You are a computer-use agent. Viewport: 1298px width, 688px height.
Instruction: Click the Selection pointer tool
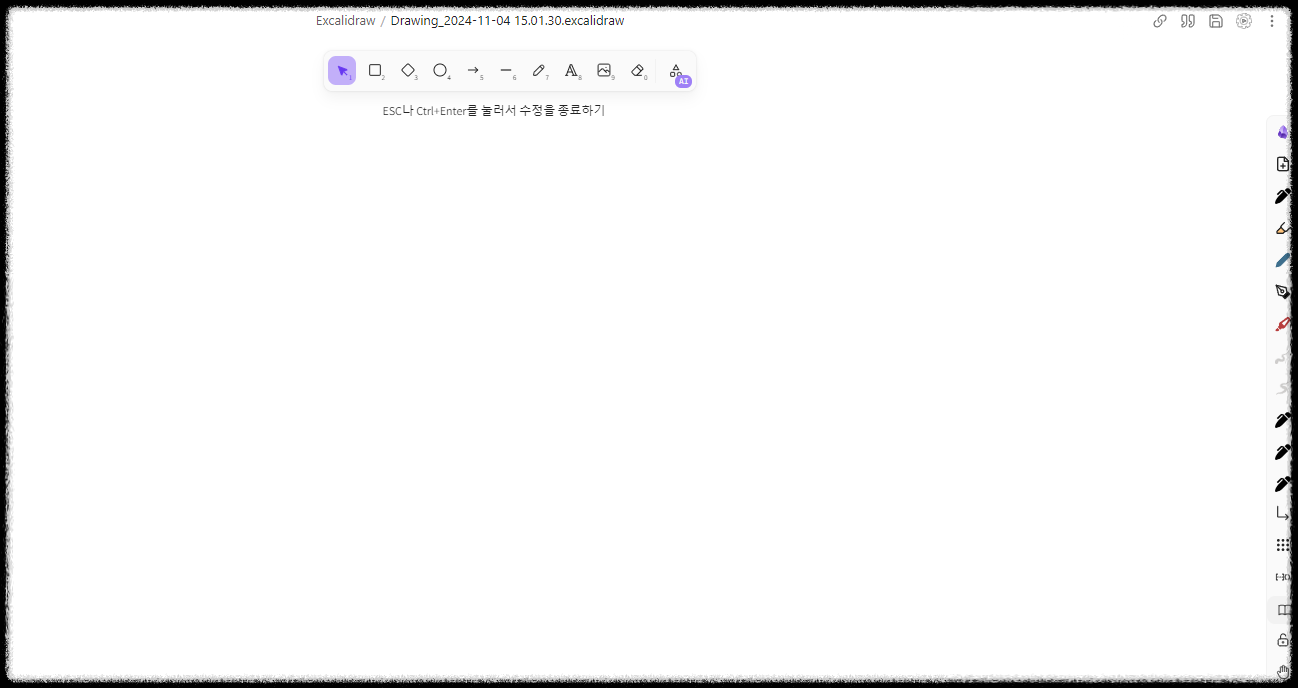pos(342,70)
